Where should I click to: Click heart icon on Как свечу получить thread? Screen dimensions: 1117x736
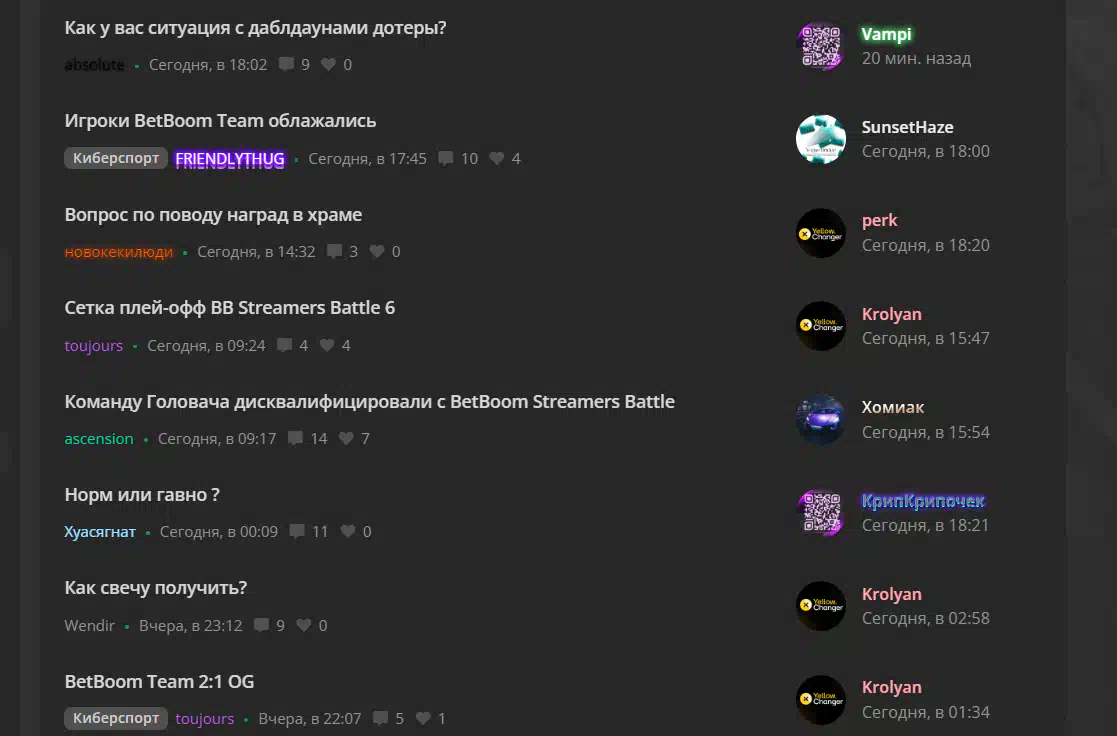[x=304, y=625]
